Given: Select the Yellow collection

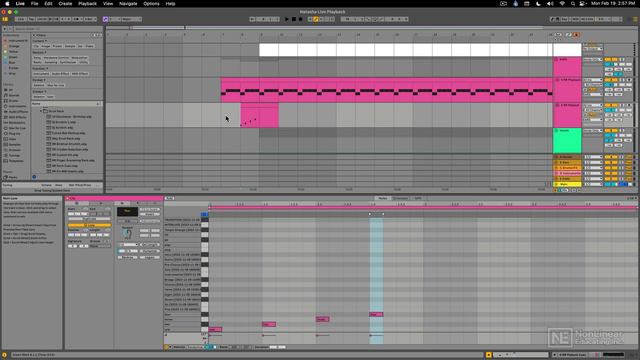Looking at the screenshot, I should coord(14,52).
